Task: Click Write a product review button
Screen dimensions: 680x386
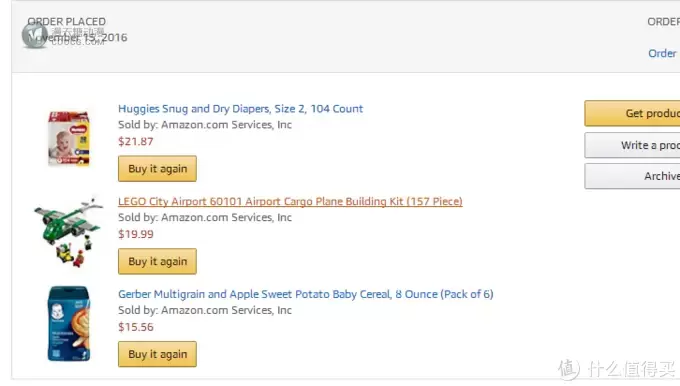Action: pos(632,145)
